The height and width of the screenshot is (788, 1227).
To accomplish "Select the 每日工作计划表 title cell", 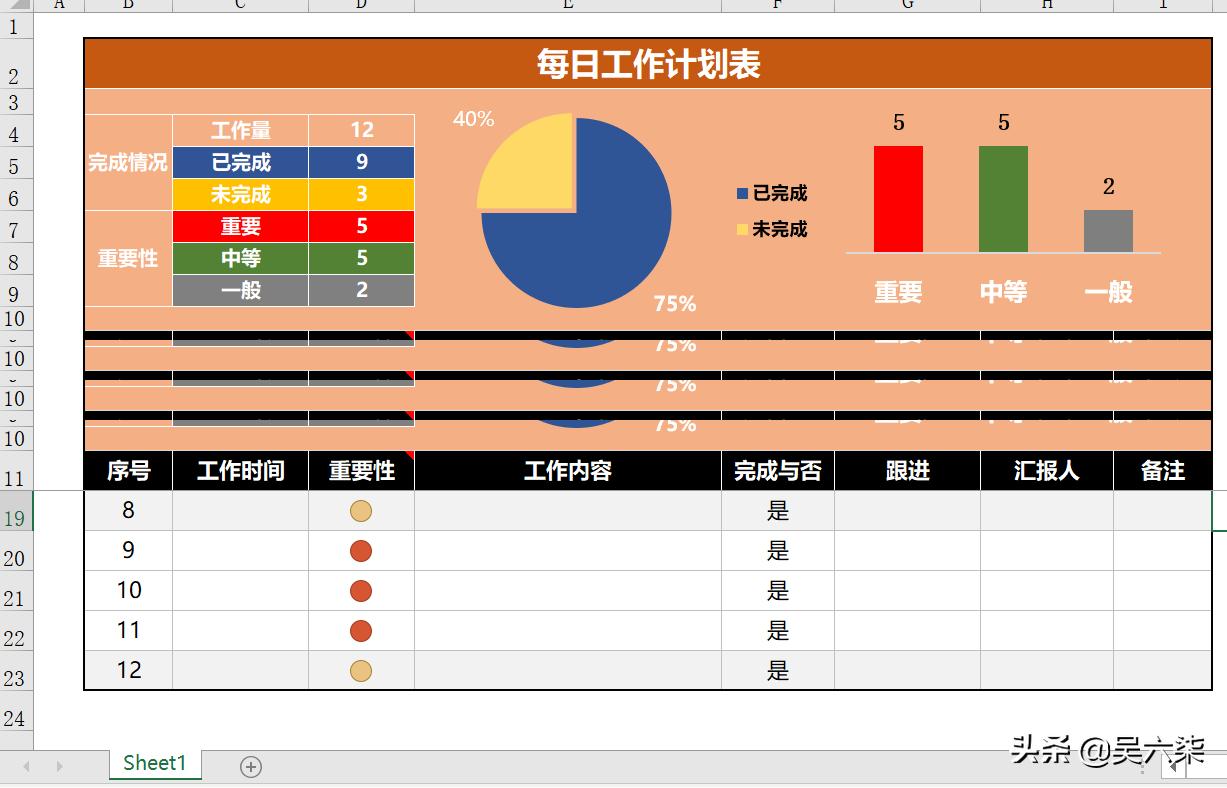I will [x=648, y=63].
